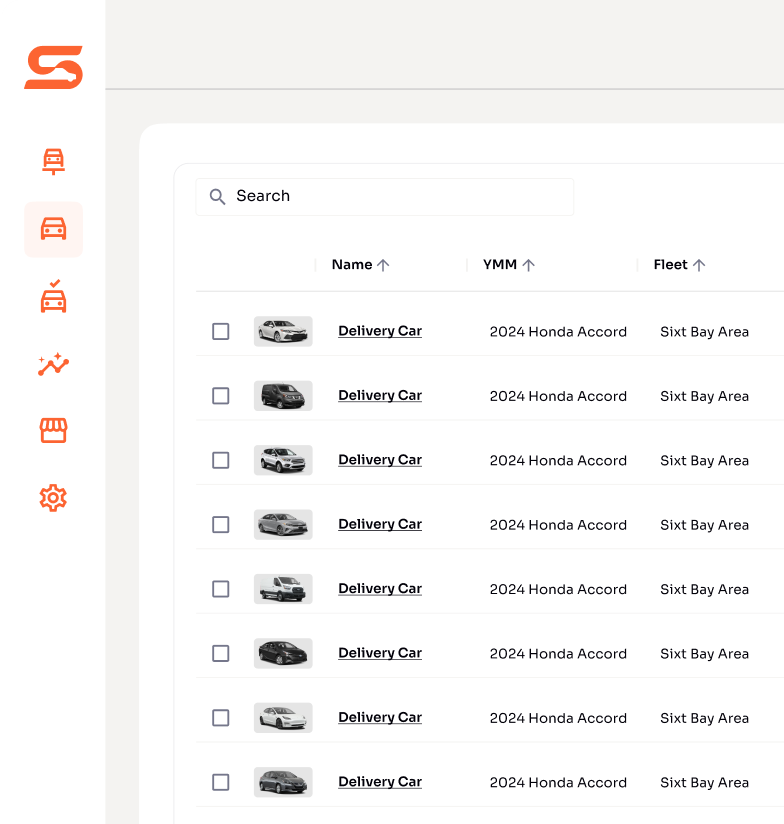Viewport: 784px width, 824px height.
Task: Open Delivery Car link beside white sedan
Action: pos(380,331)
